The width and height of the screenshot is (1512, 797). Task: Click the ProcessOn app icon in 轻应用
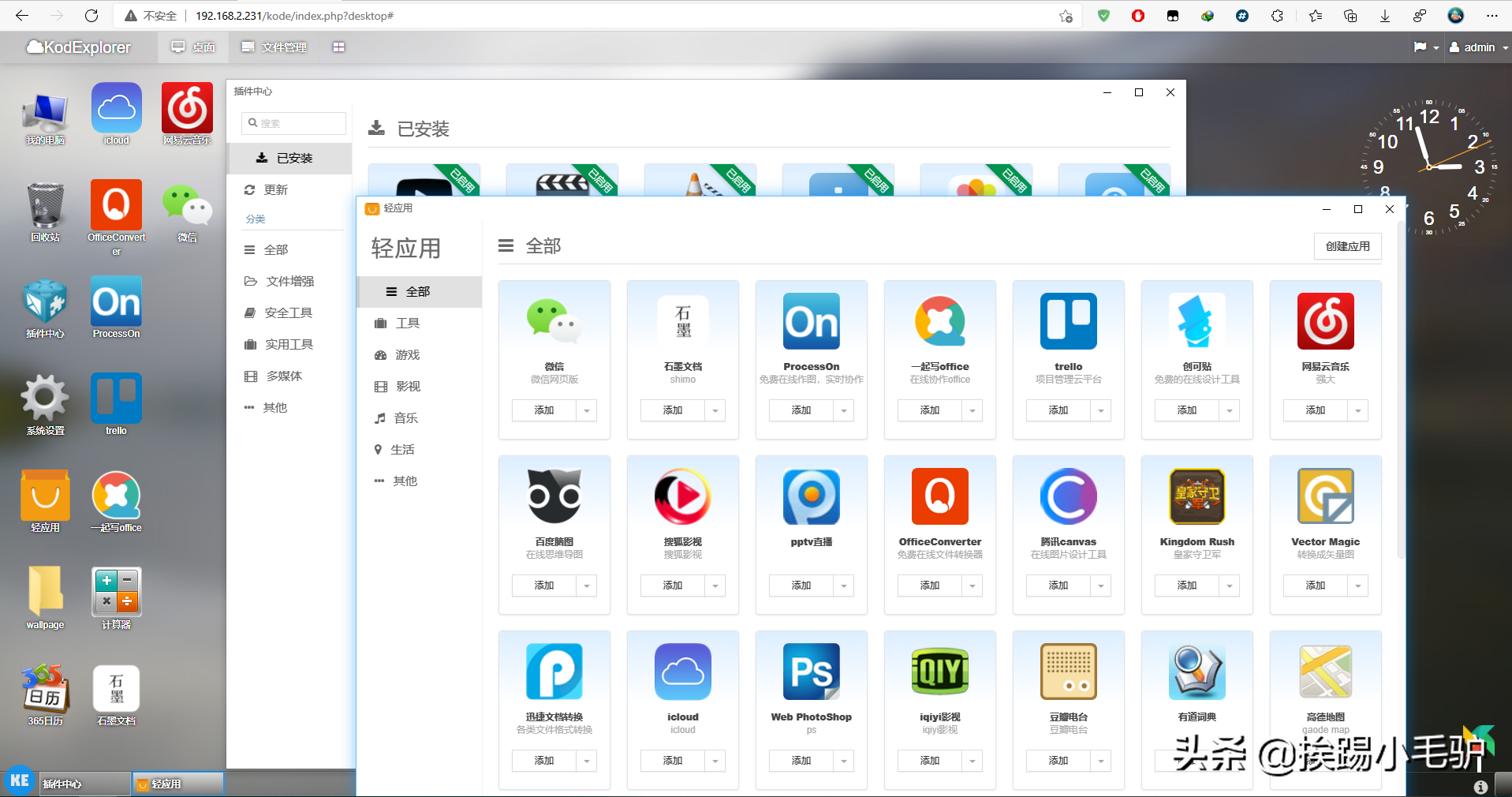(812, 321)
